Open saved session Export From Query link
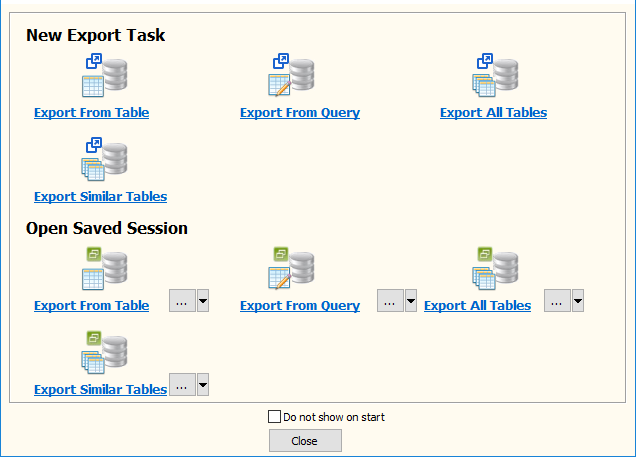636x457 pixels. pyautogui.click(x=300, y=305)
